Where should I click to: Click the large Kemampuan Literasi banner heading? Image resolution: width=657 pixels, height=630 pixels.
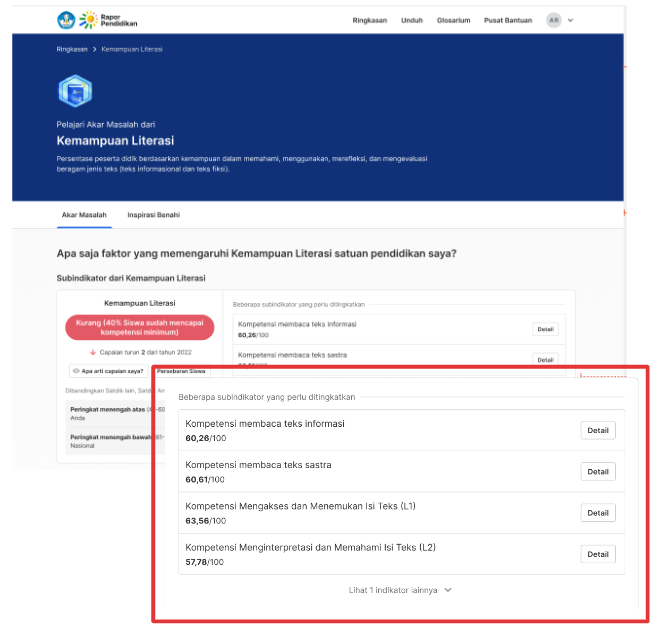115,141
